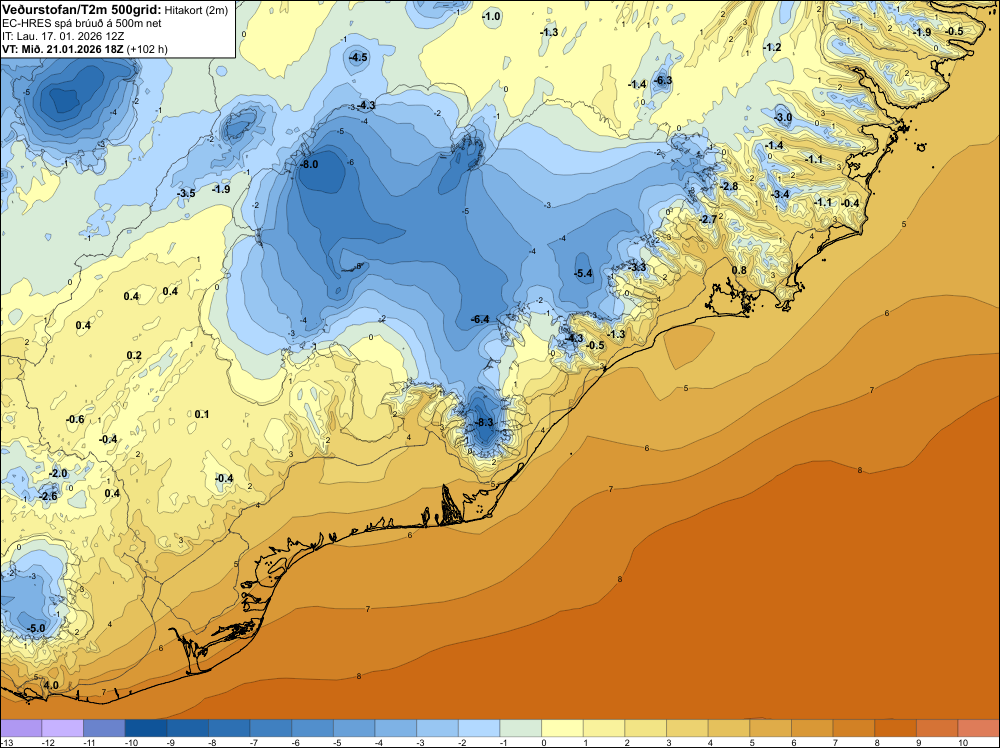1000x748 pixels.
Task: Select the VT: Mið. 21.01.2026 18Z line
Action: [85, 49]
